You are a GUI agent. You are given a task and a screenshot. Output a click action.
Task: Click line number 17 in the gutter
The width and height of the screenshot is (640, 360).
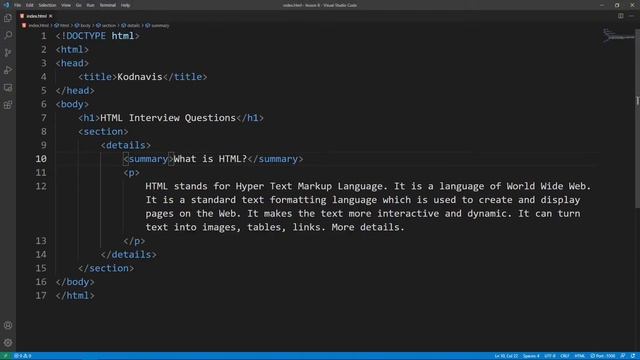pos(41,296)
